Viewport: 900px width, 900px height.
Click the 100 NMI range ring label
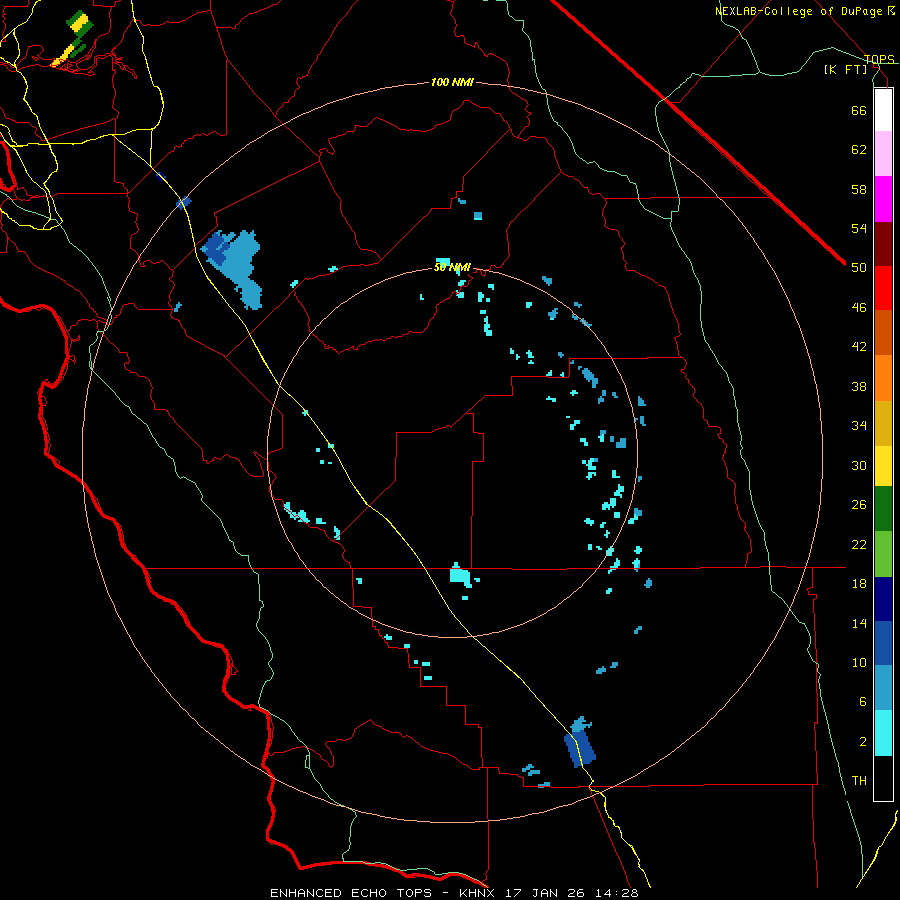click(452, 82)
